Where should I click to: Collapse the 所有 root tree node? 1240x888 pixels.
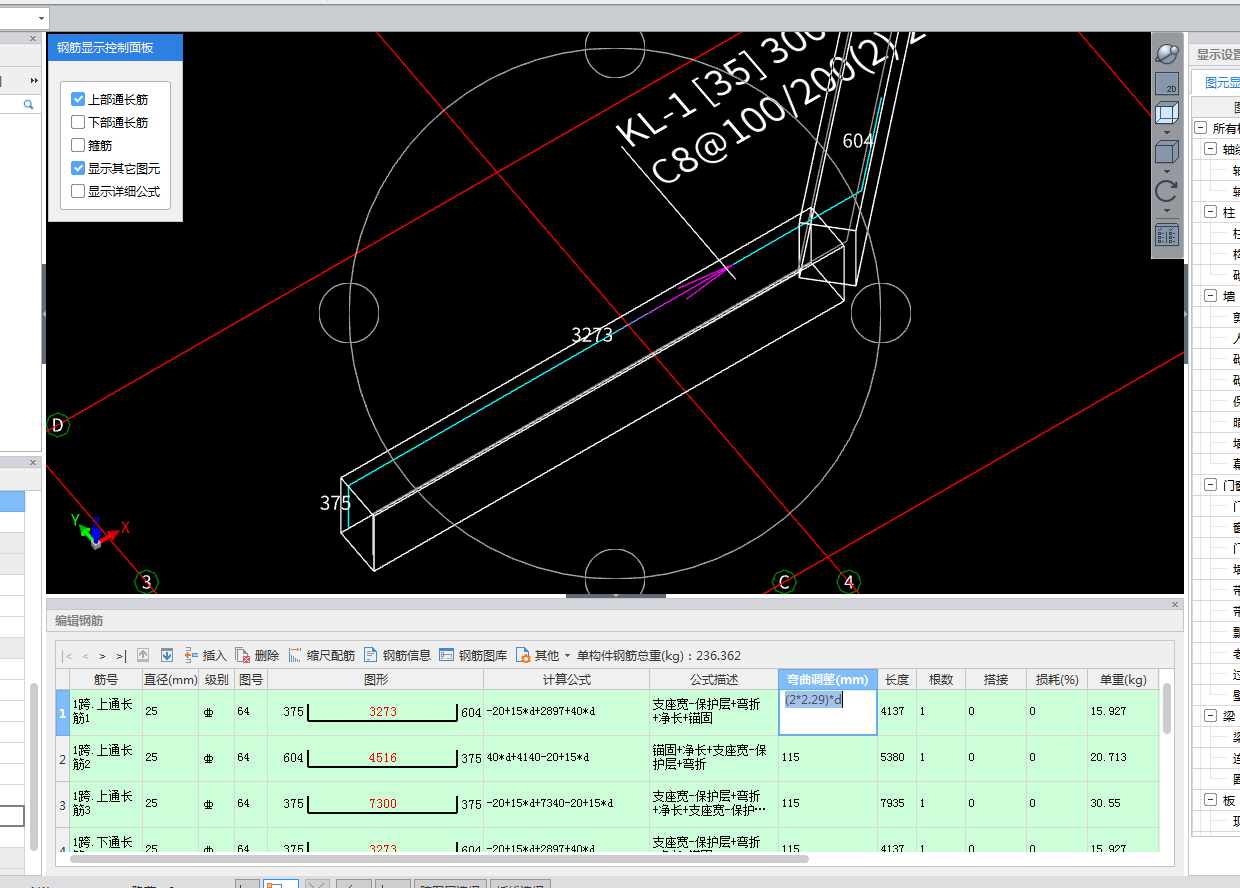tap(1200, 128)
